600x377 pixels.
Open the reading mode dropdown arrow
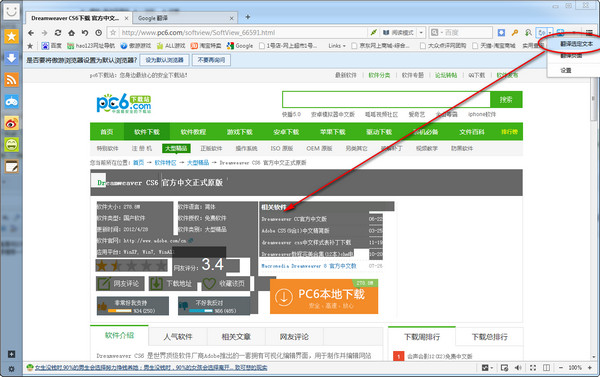[x=421, y=33]
